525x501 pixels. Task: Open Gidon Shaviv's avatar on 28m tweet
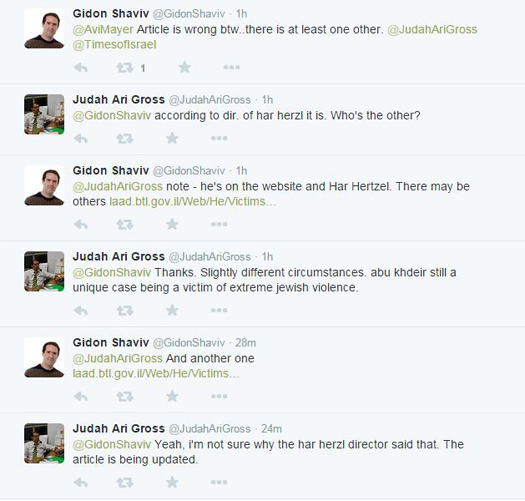tap(44, 357)
